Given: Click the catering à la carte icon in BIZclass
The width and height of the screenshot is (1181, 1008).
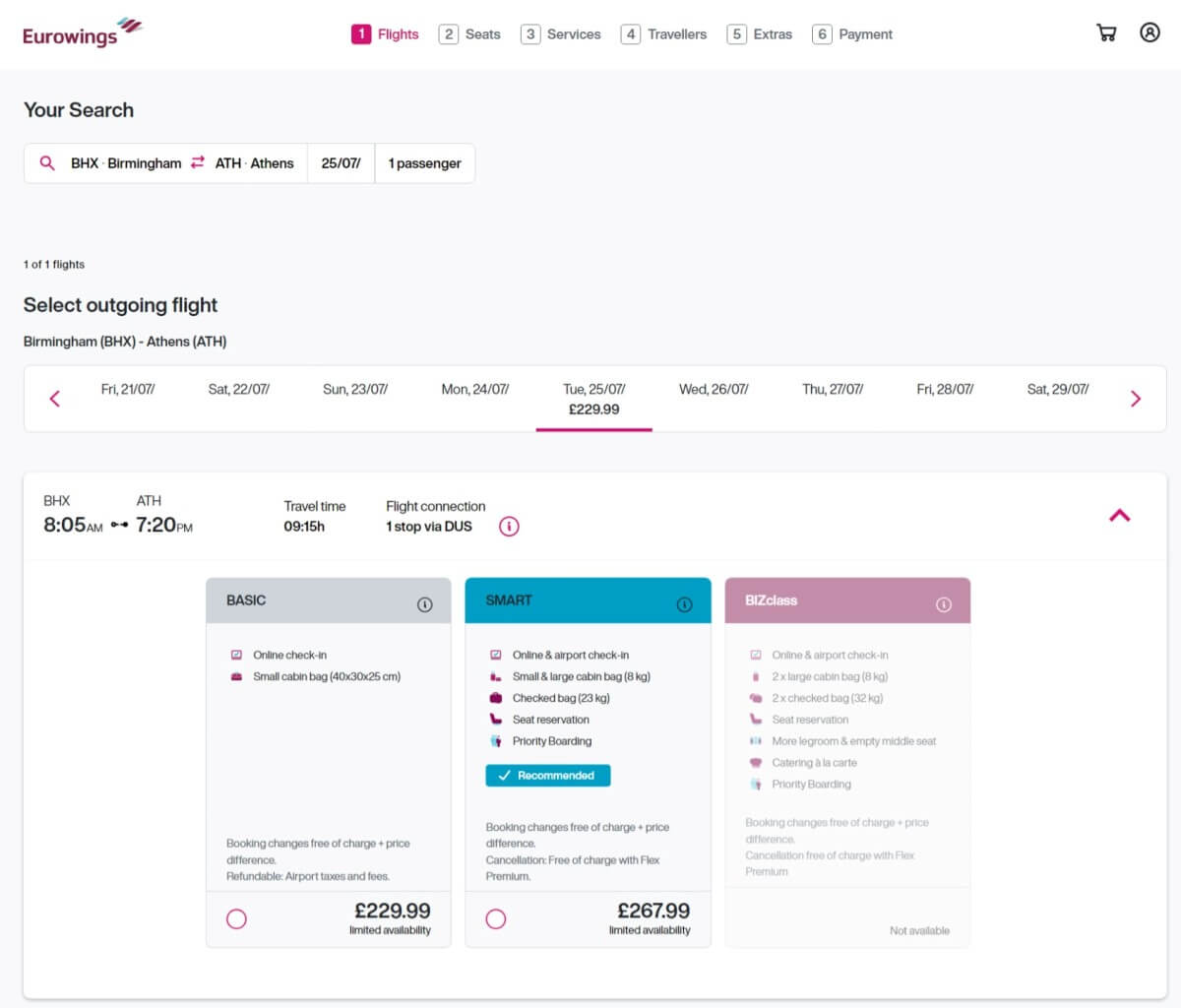Looking at the screenshot, I should click(x=756, y=763).
